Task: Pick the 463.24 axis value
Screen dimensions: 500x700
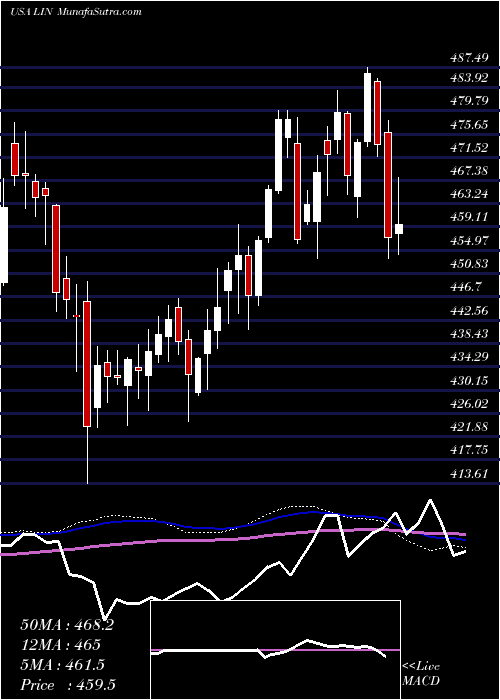Action: [x=469, y=194]
